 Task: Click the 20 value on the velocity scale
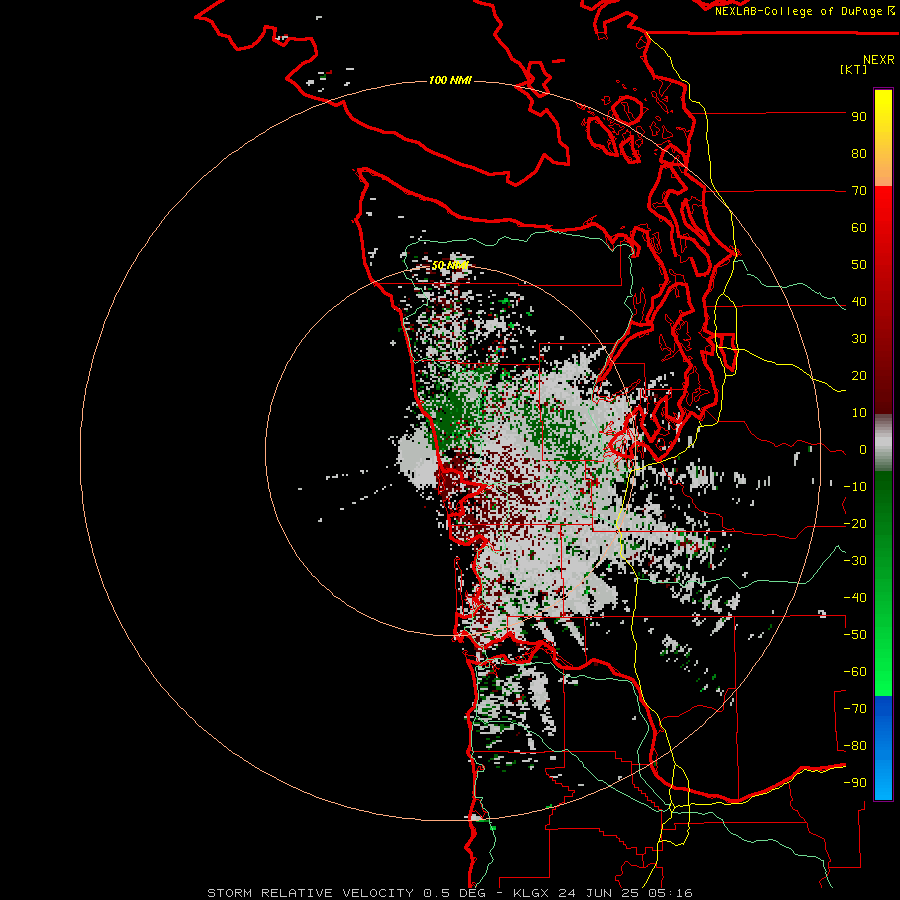859,376
